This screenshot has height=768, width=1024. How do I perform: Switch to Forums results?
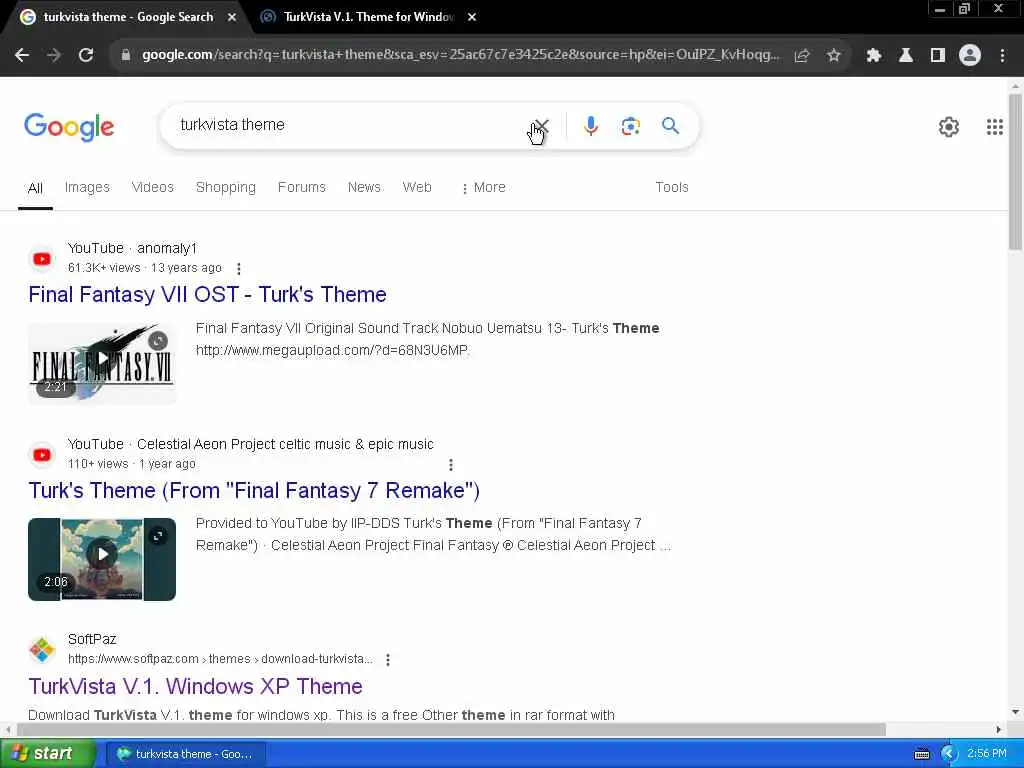302,187
